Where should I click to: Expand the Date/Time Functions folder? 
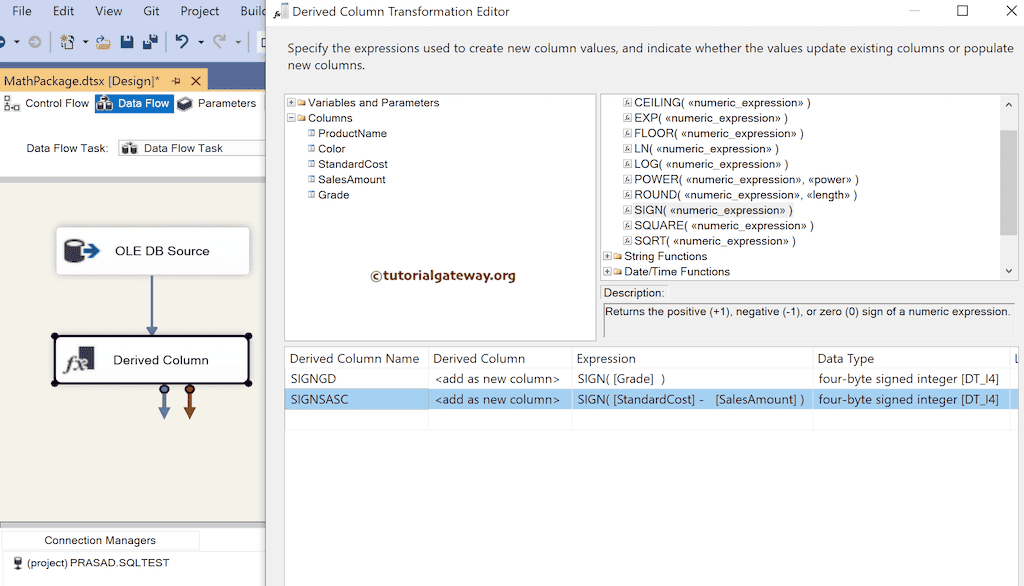(605, 271)
